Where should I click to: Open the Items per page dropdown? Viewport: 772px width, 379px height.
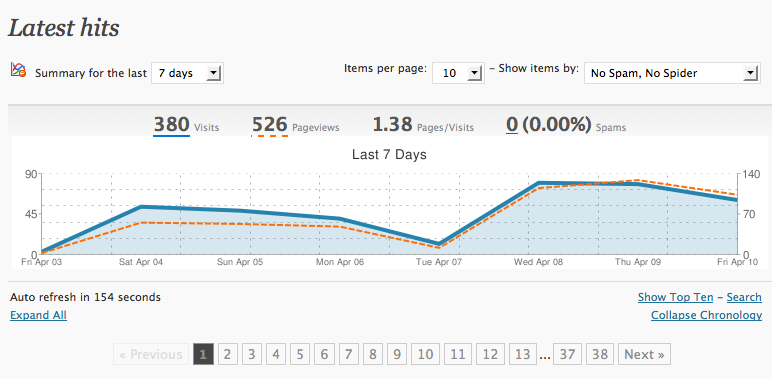tap(458, 73)
